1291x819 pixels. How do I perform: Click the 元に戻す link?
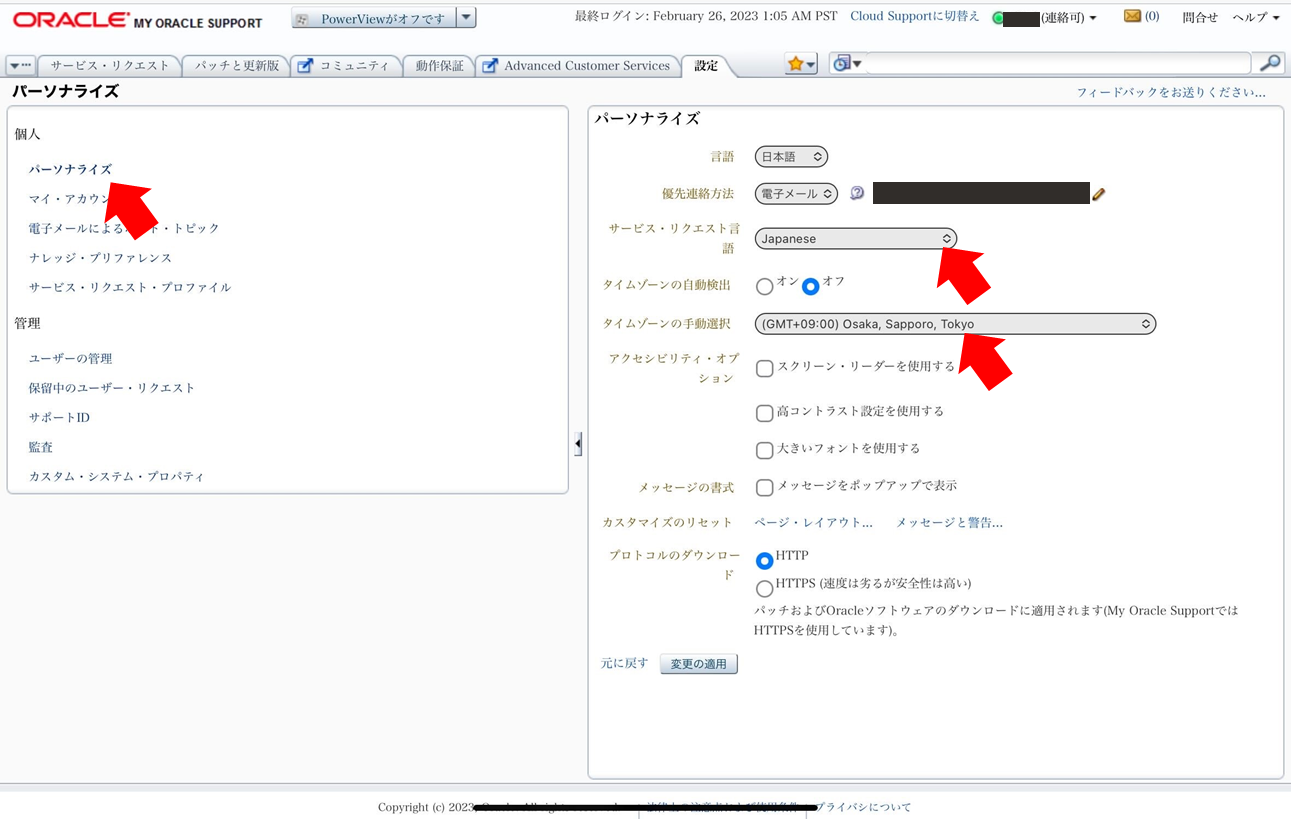click(625, 663)
